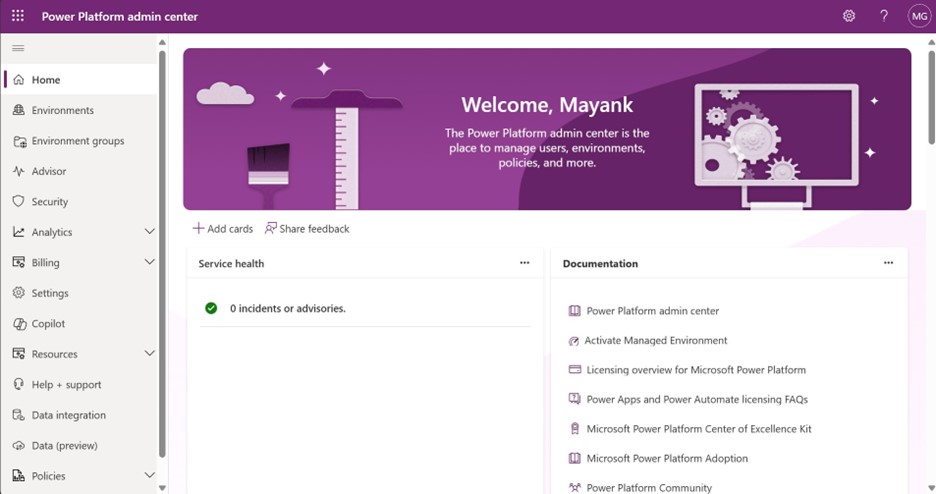The image size is (936, 494).
Task: Open the settings gear in header
Action: pos(849,16)
